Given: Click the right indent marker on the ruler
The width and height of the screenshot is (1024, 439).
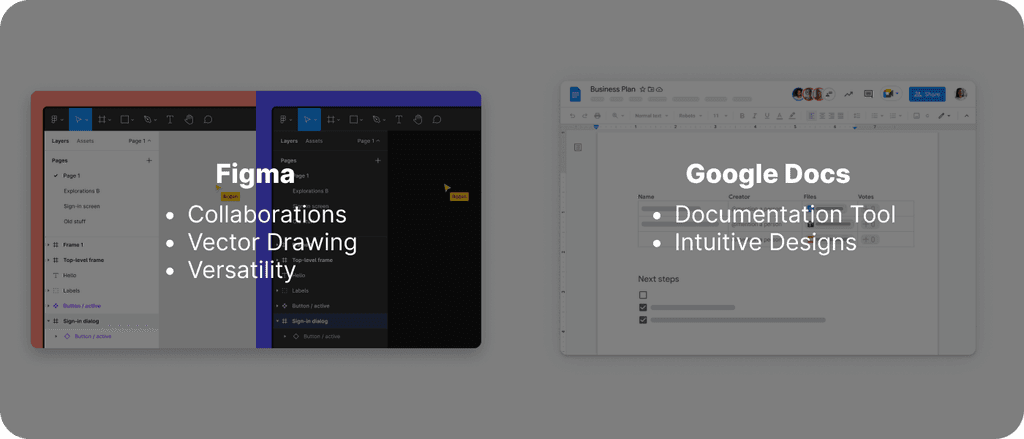Looking at the screenshot, I should pos(855,127).
